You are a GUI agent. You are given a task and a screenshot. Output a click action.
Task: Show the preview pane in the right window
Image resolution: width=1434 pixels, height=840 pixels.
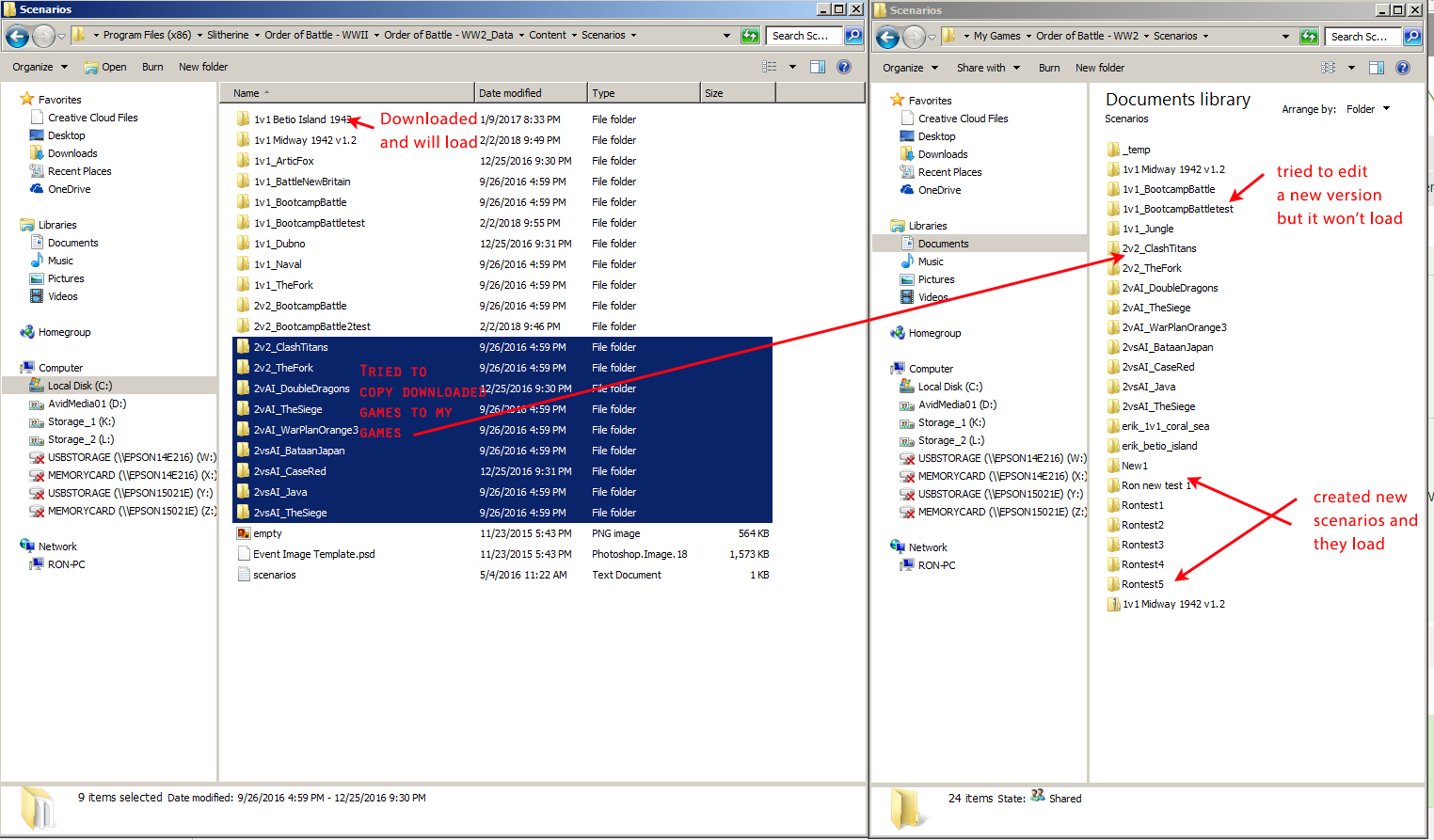1377,67
